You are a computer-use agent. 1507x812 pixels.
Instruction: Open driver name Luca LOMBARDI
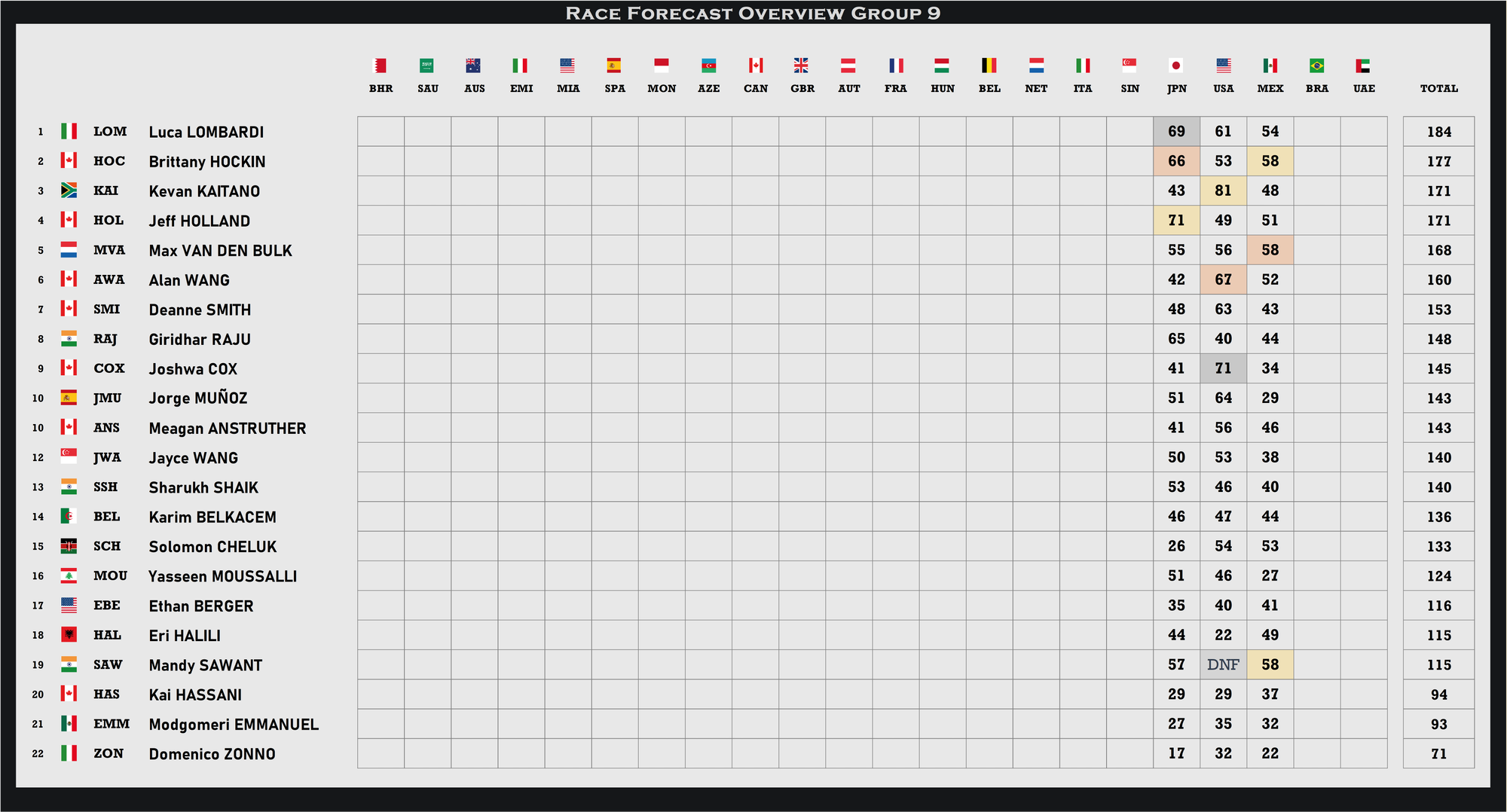206,132
